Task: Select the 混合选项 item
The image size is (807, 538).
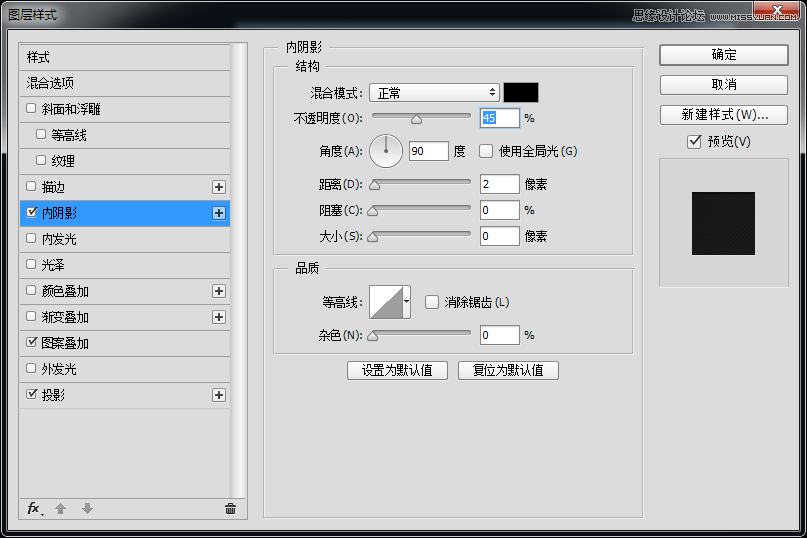Action: click(125, 83)
